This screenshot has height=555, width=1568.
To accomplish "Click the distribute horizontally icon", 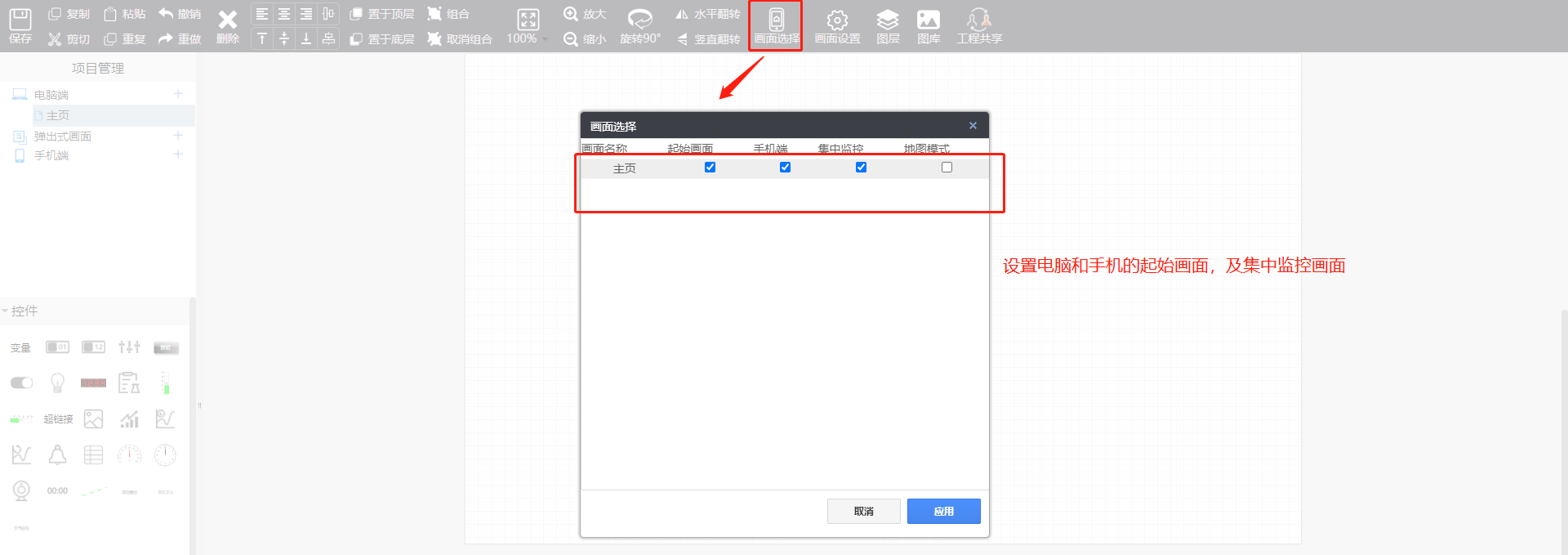I will click(x=328, y=14).
